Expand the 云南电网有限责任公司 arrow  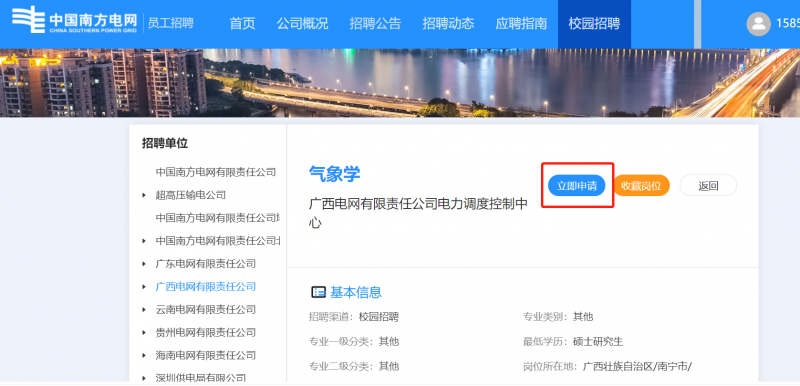[144, 310]
